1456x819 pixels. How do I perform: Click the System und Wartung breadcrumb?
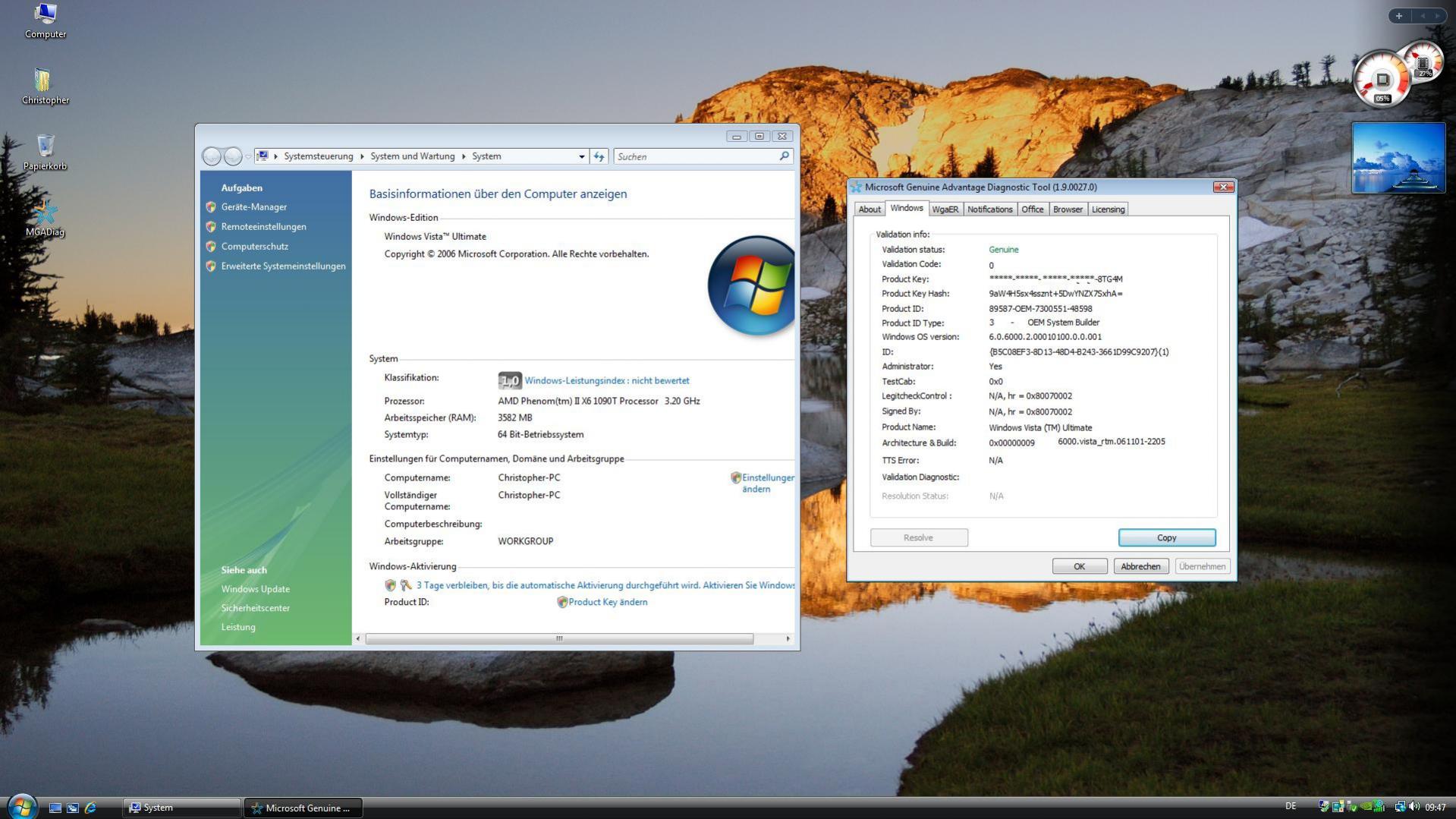click(413, 156)
